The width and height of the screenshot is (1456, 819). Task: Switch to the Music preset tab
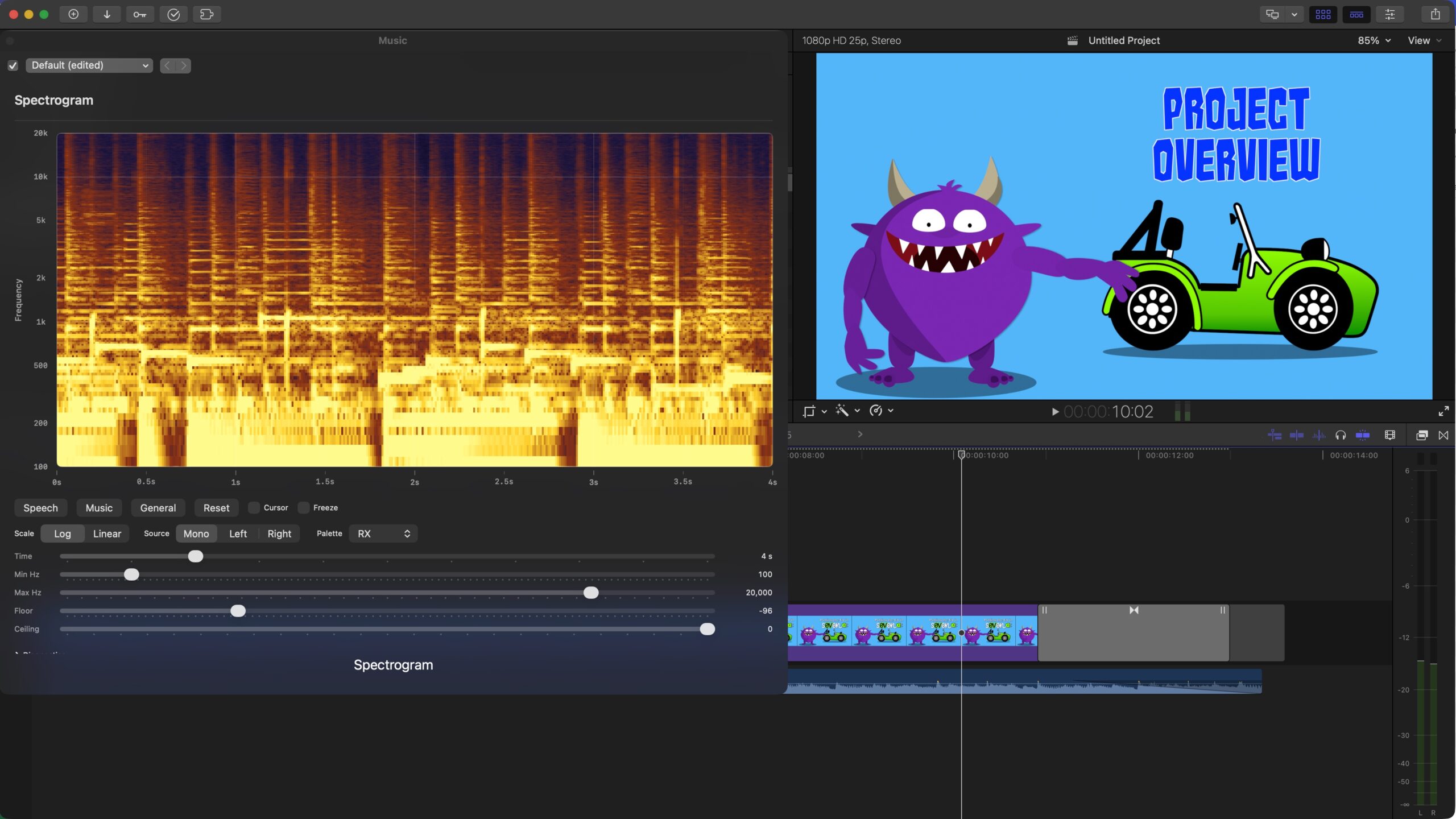tap(99, 507)
